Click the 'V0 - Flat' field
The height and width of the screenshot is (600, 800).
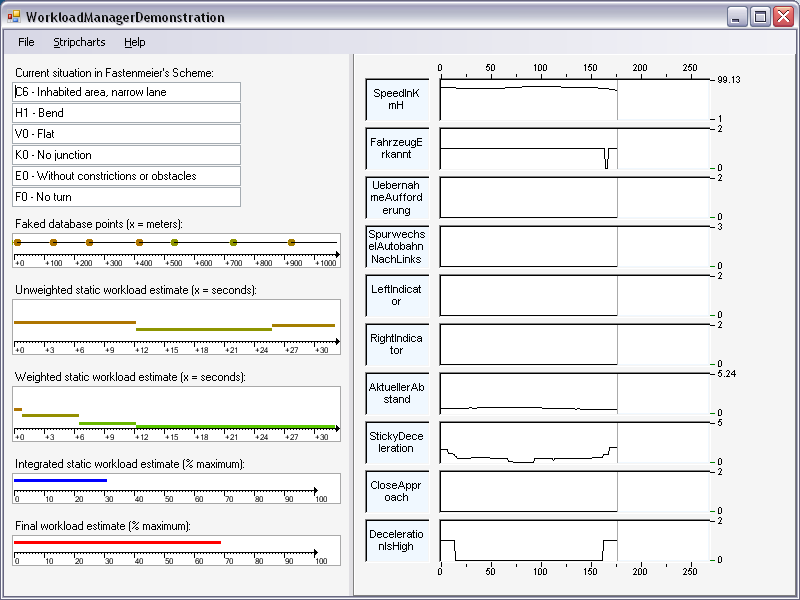[x=126, y=134]
